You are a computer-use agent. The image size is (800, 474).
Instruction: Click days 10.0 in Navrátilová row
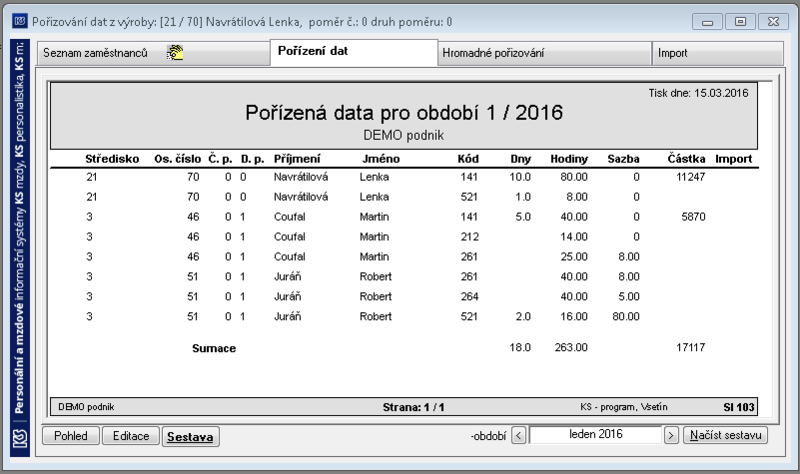tap(520, 177)
